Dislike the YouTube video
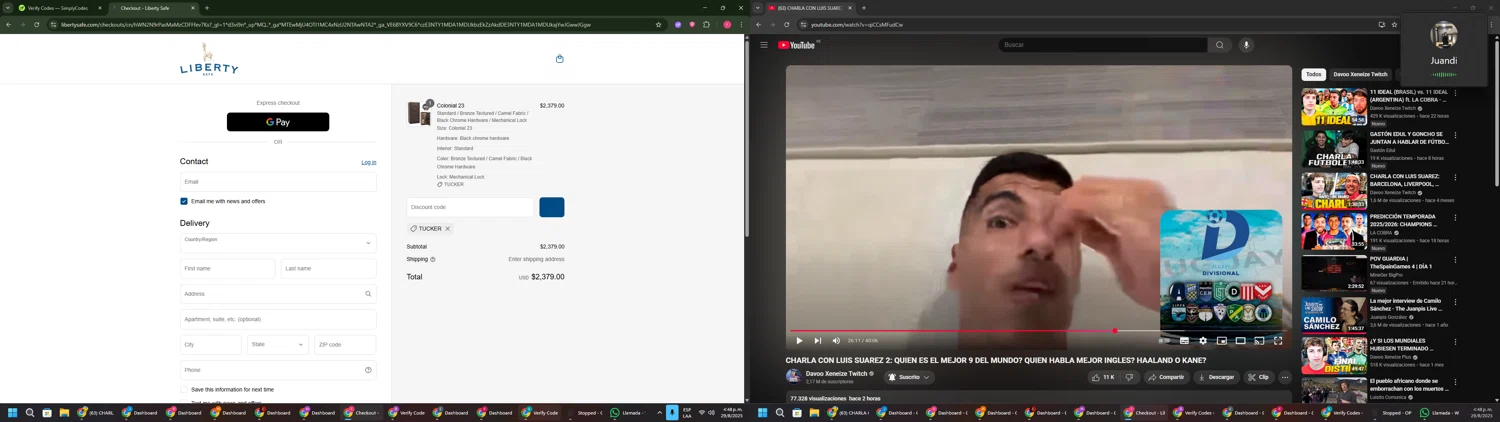This screenshot has width=1500, height=422. (1129, 377)
